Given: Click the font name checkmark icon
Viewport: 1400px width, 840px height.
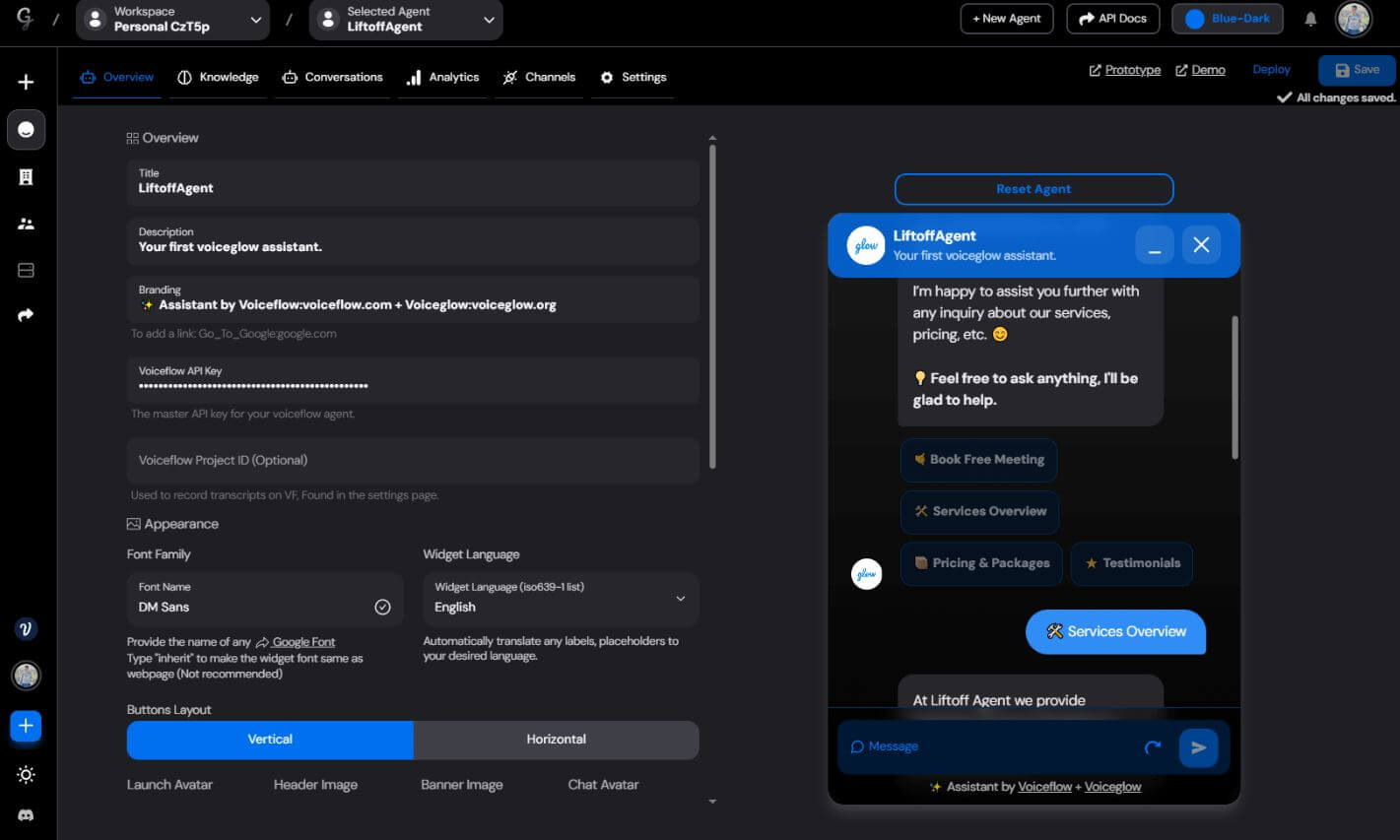Looking at the screenshot, I should click(382, 608).
